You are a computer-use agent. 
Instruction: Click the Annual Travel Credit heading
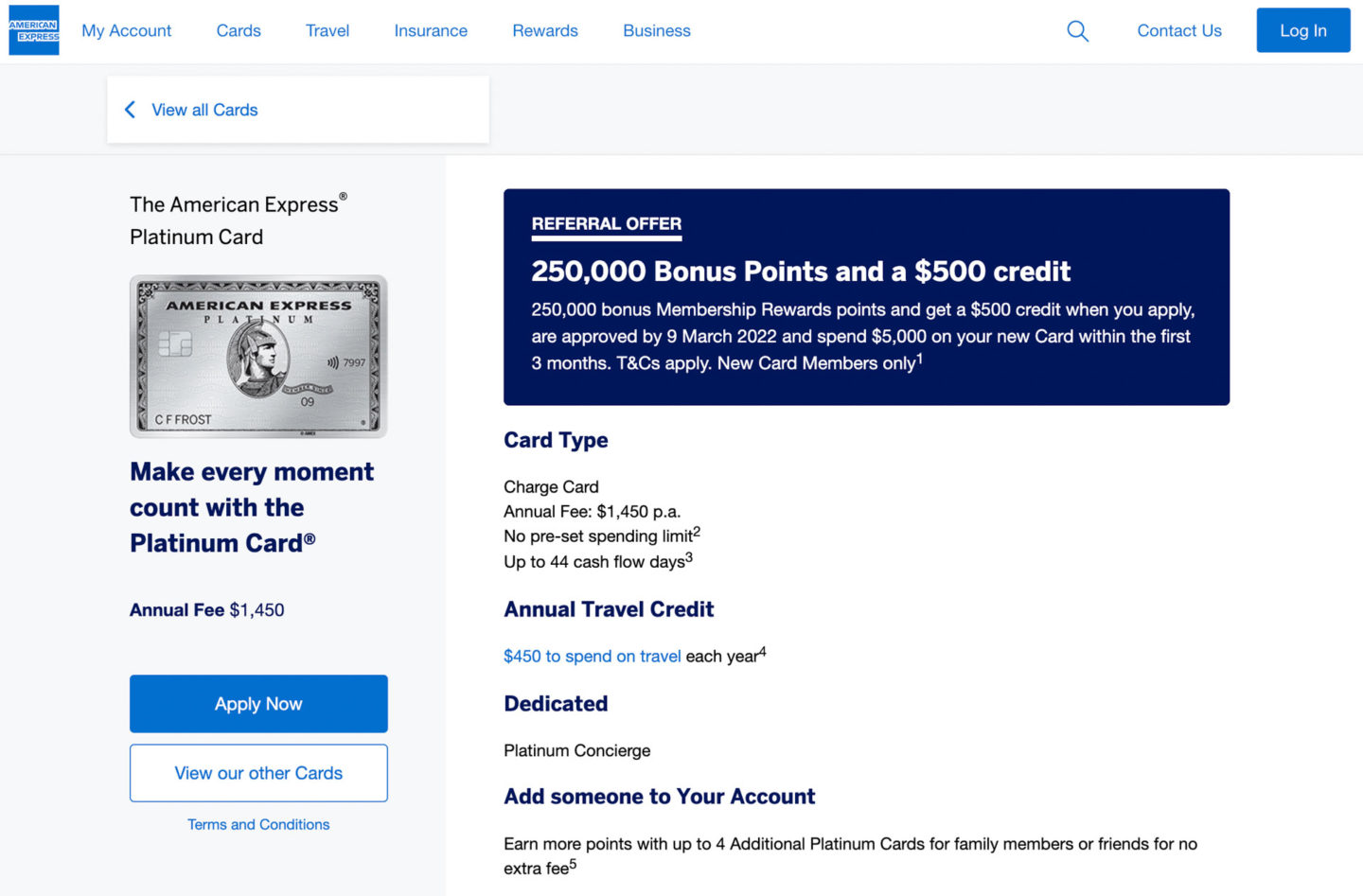coord(609,609)
